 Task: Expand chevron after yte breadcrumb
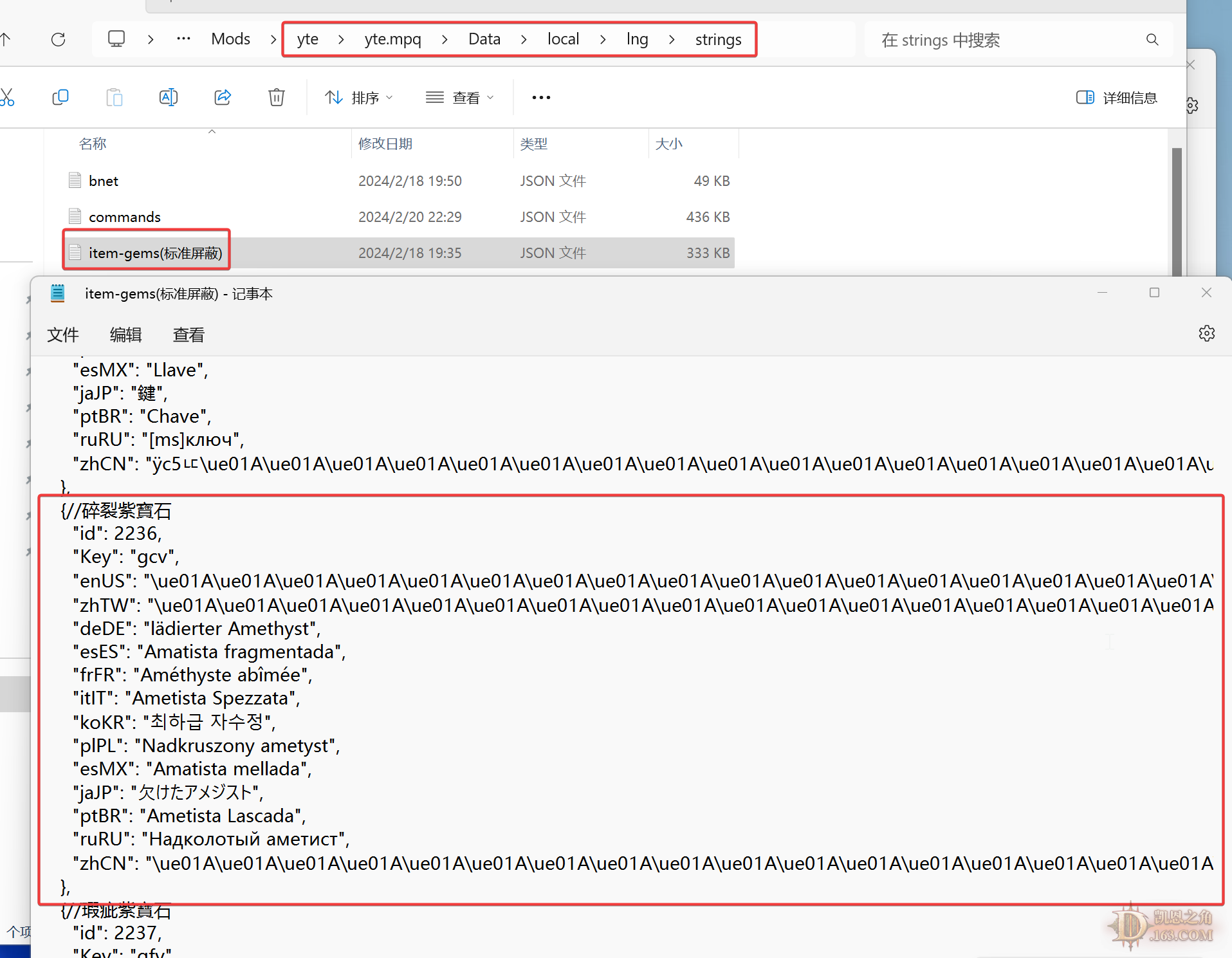pos(341,39)
